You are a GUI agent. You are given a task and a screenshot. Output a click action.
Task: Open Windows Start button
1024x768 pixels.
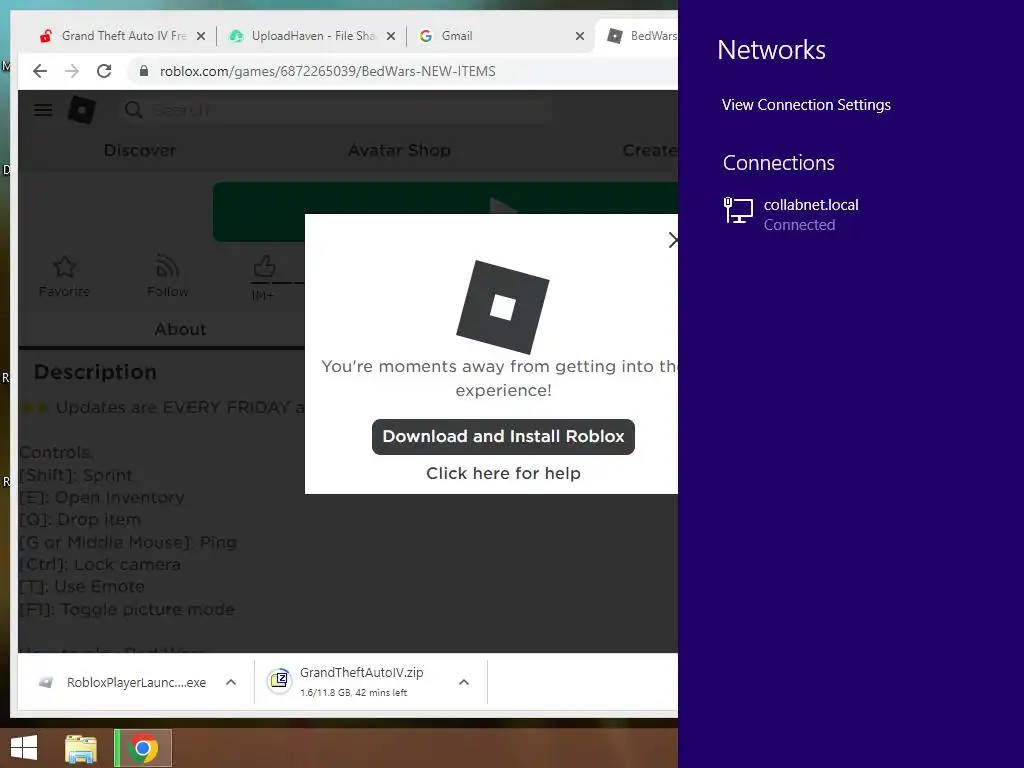24,748
